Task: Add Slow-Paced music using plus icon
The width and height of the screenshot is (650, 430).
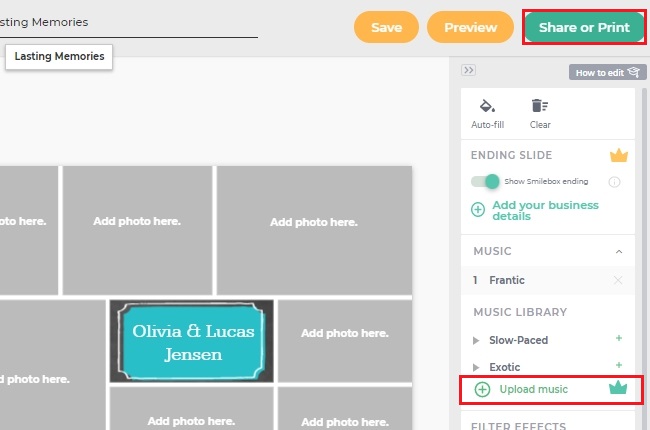Action: tap(619, 340)
